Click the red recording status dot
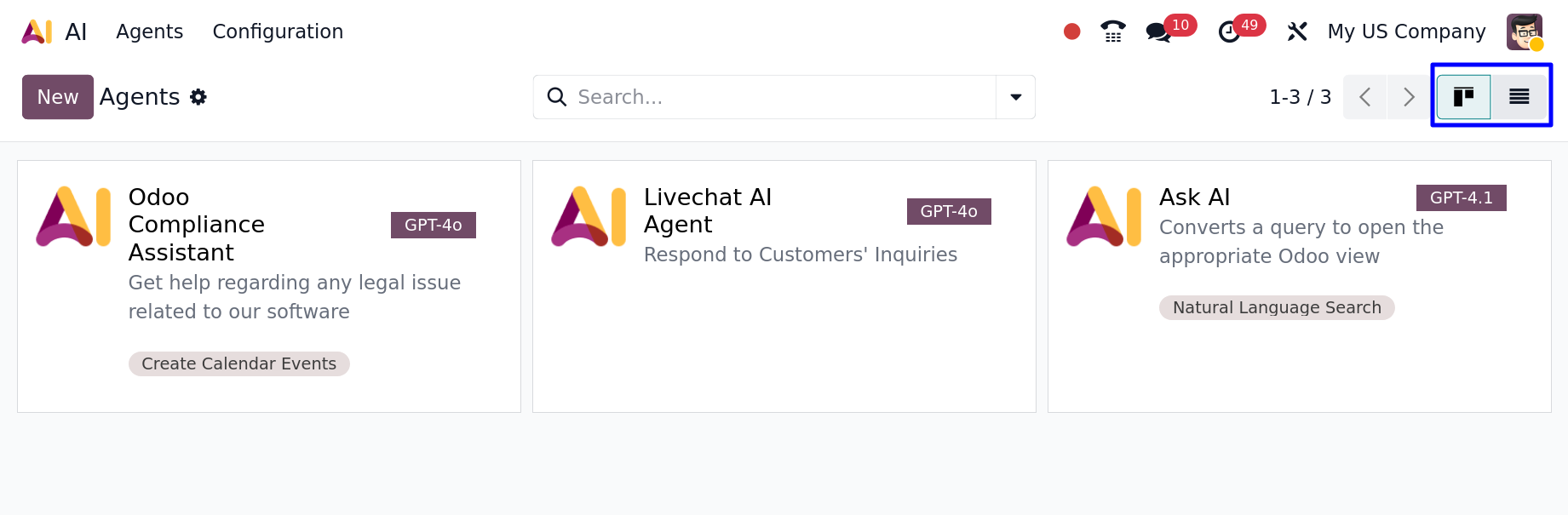Screen dimensions: 1568x515 click(x=1071, y=31)
